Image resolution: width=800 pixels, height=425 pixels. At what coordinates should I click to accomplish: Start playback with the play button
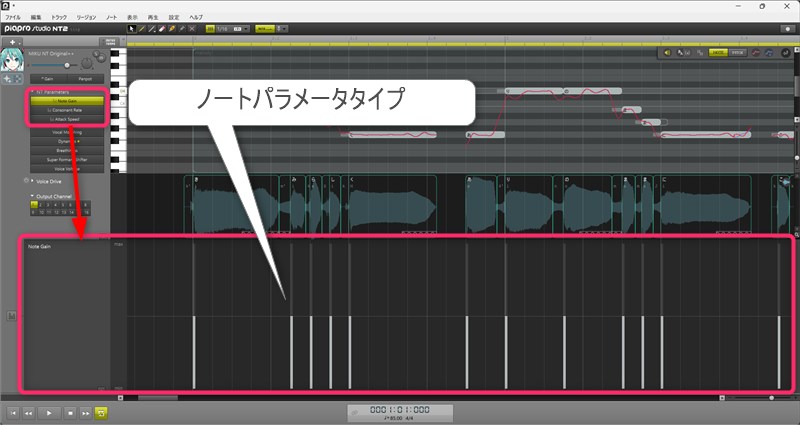[x=49, y=413]
